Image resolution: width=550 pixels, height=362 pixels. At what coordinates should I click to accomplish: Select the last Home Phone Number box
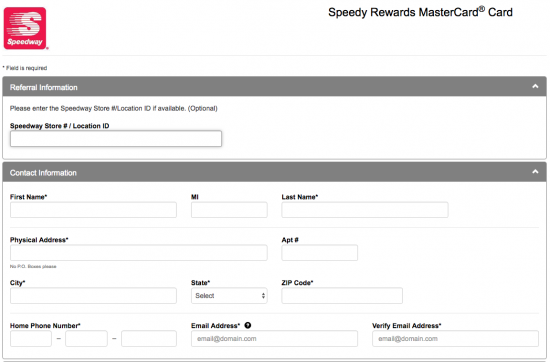(149, 338)
